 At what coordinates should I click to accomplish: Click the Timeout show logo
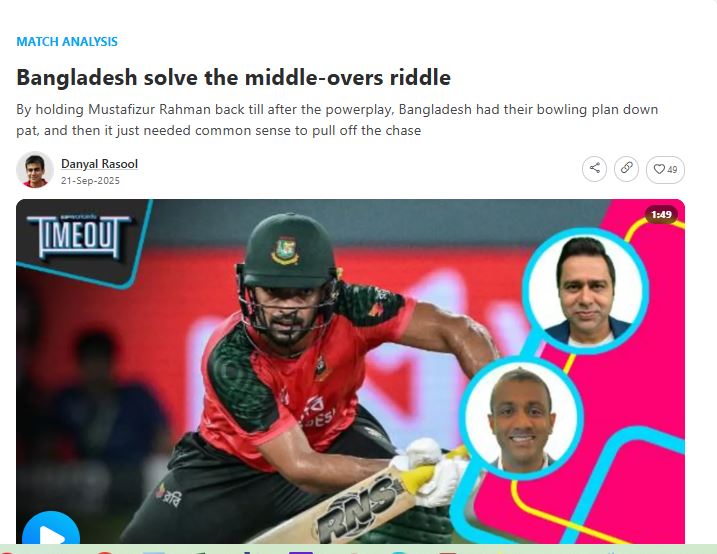[x=78, y=236]
